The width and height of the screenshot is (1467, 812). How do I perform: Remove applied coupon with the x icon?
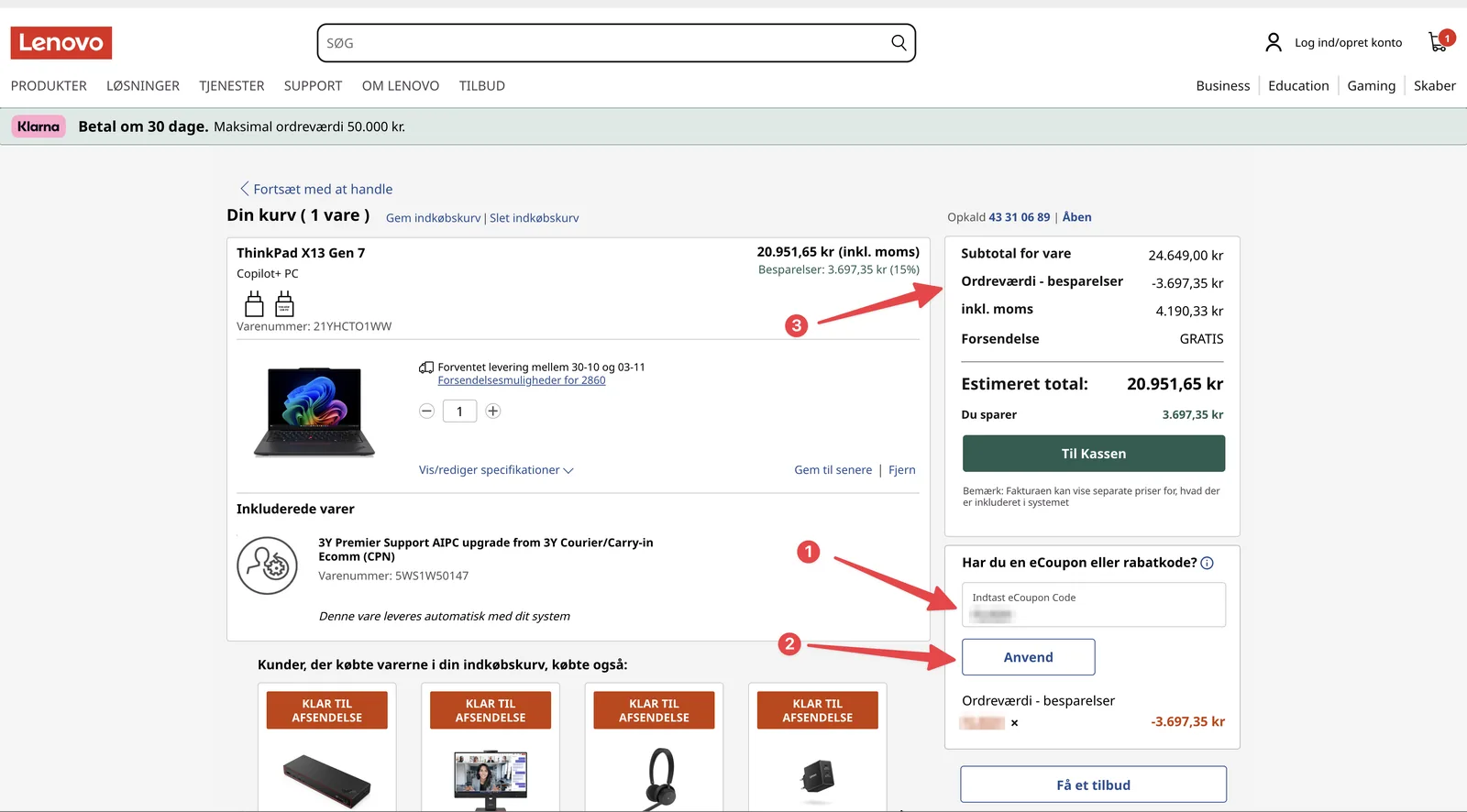click(x=1014, y=723)
